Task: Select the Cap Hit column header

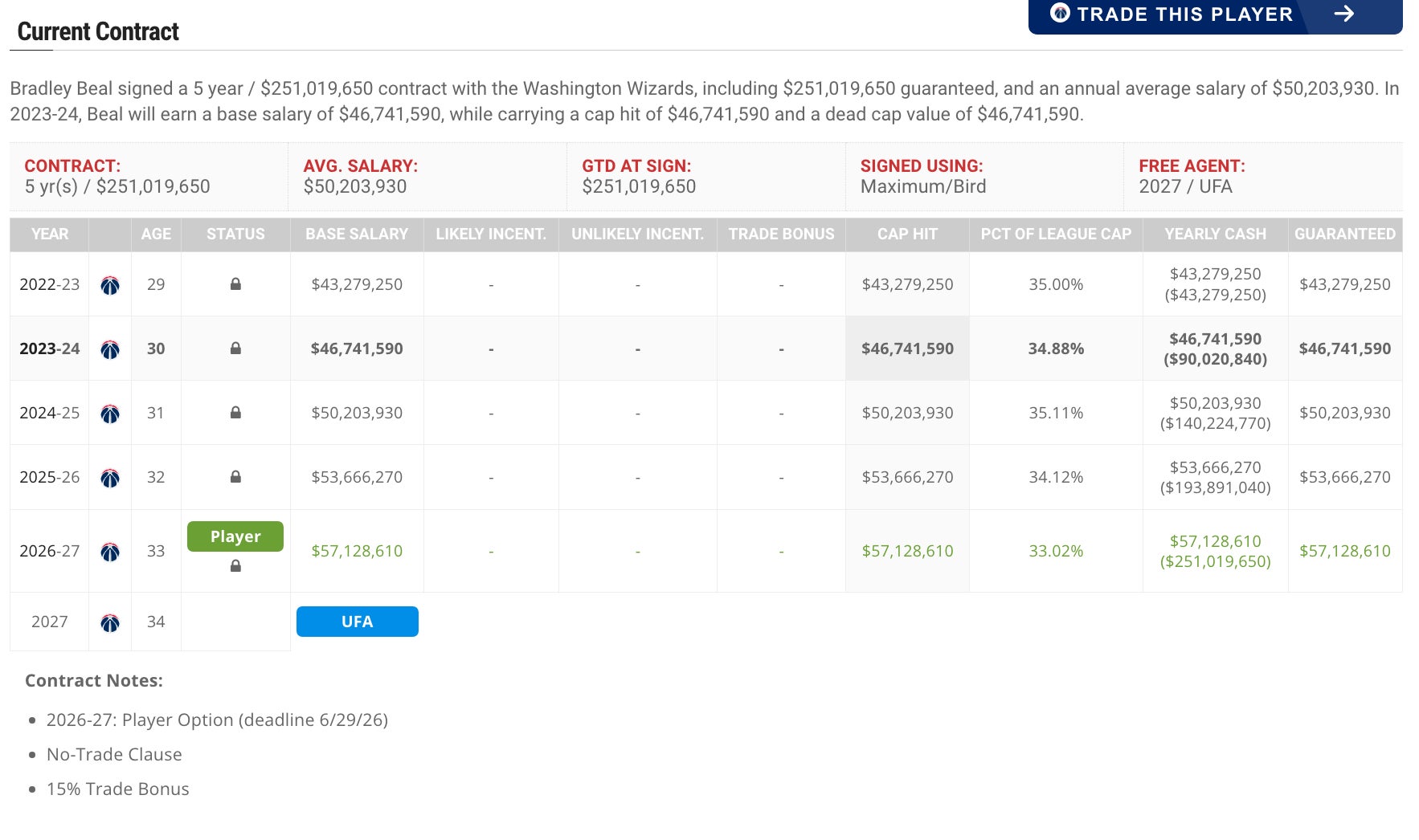Action: click(x=907, y=234)
